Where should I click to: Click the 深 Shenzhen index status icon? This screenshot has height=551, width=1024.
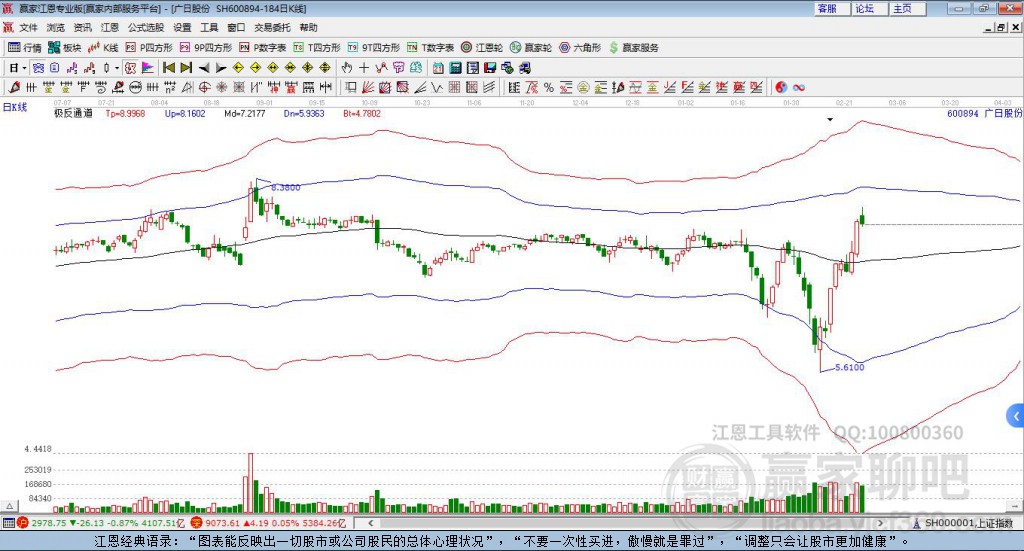pyautogui.click(x=197, y=523)
